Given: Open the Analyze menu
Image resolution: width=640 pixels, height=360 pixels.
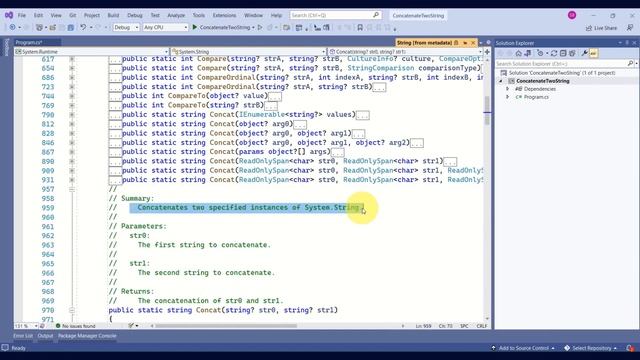Looking at the screenshot, I should [176, 15].
